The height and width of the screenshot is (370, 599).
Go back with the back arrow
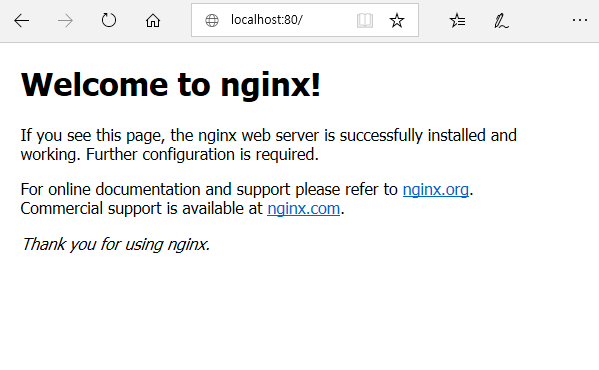(x=21, y=21)
